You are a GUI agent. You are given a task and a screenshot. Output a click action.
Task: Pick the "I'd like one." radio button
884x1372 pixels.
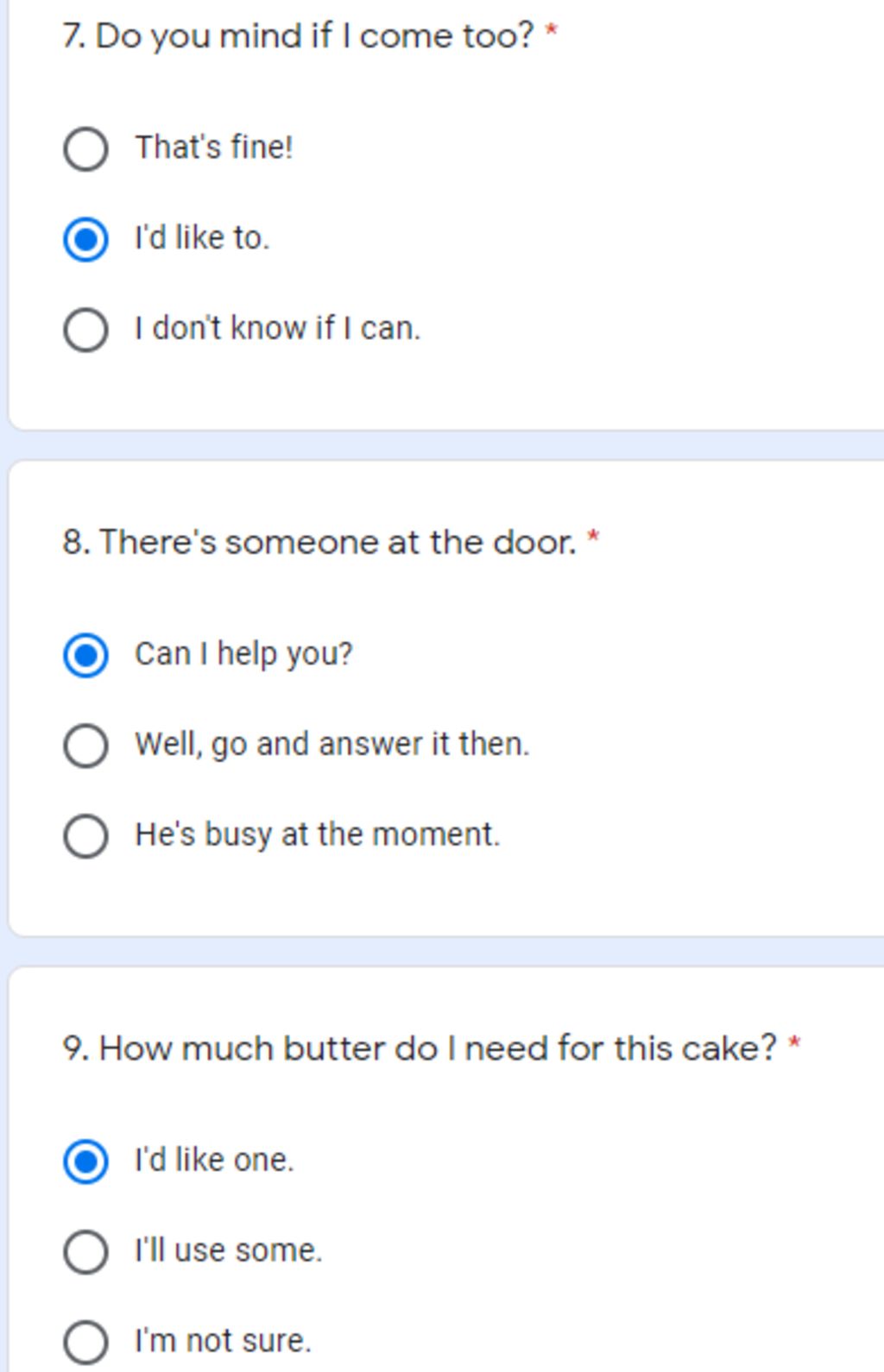[x=85, y=1161]
